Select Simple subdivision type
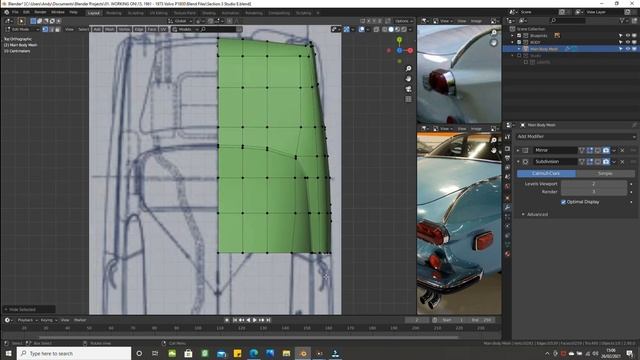The height and width of the screenshot is (360, 640). pos(605,173)
